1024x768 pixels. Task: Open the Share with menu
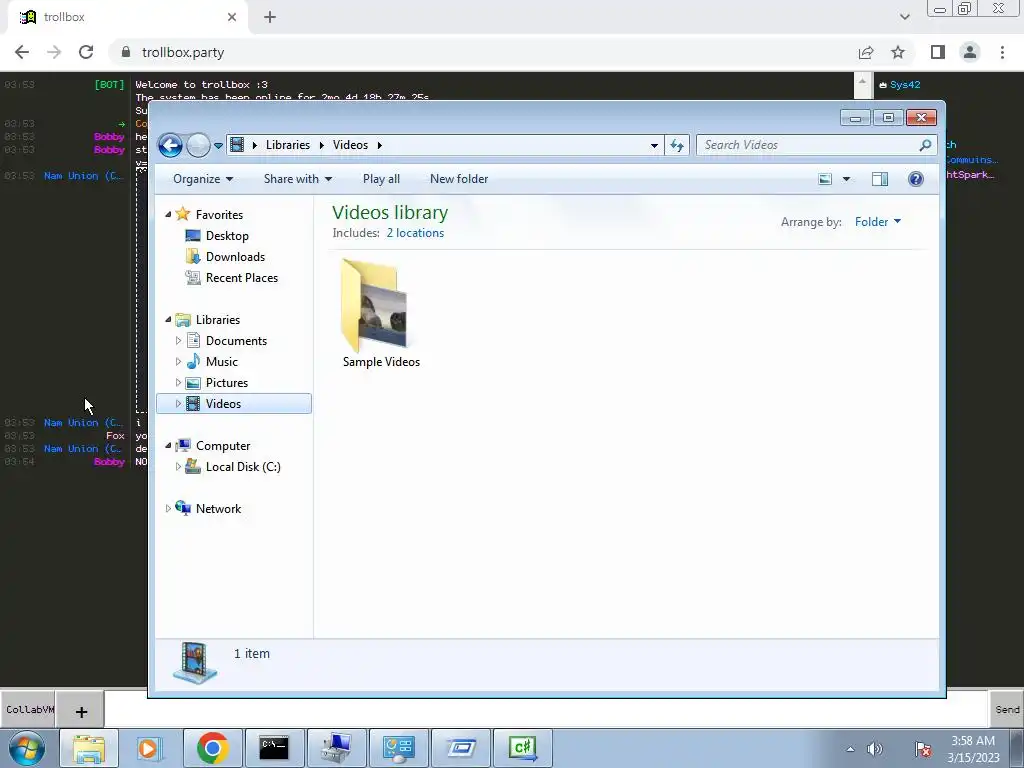click(298, 179)
